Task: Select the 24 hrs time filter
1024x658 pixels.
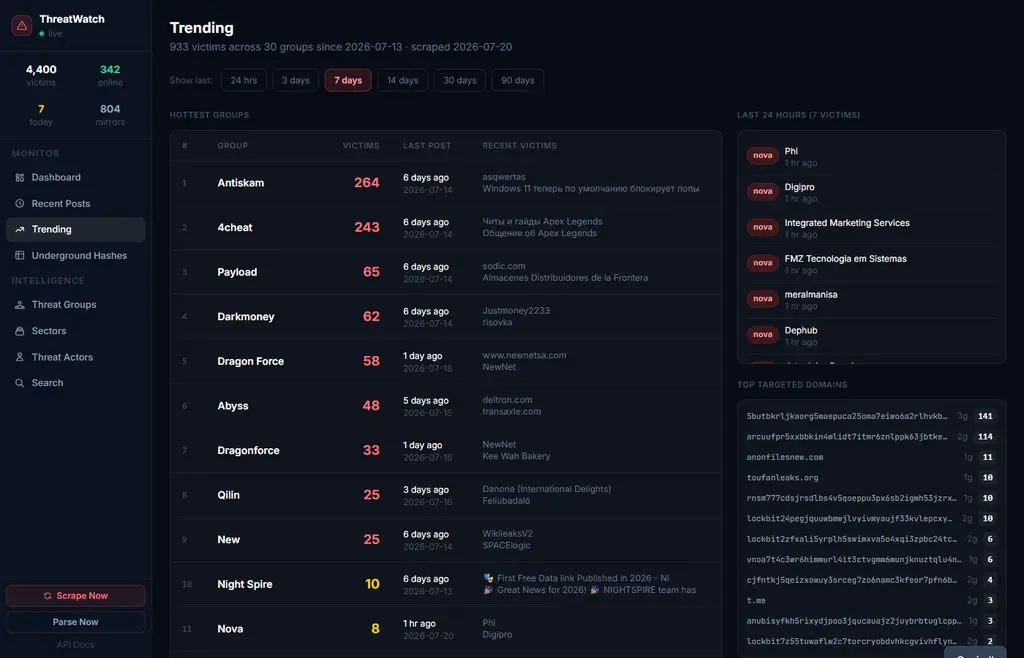Action: (244, 80)
